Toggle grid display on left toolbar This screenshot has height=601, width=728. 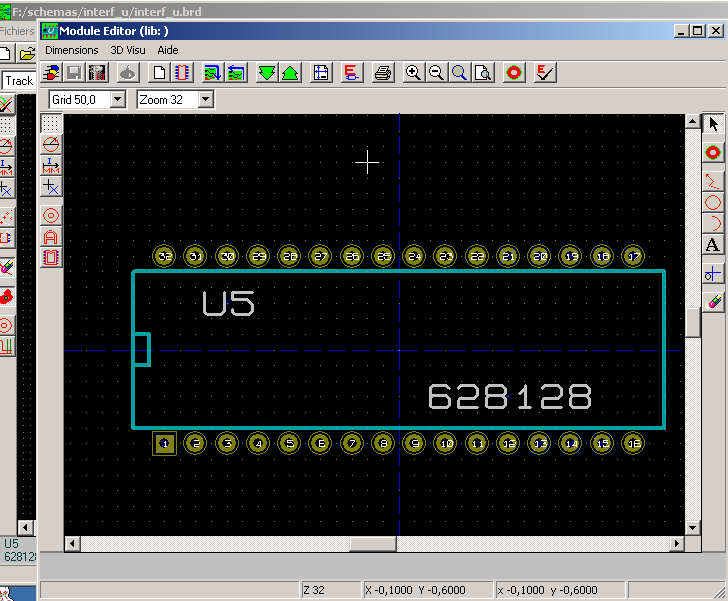pos(51,123)
